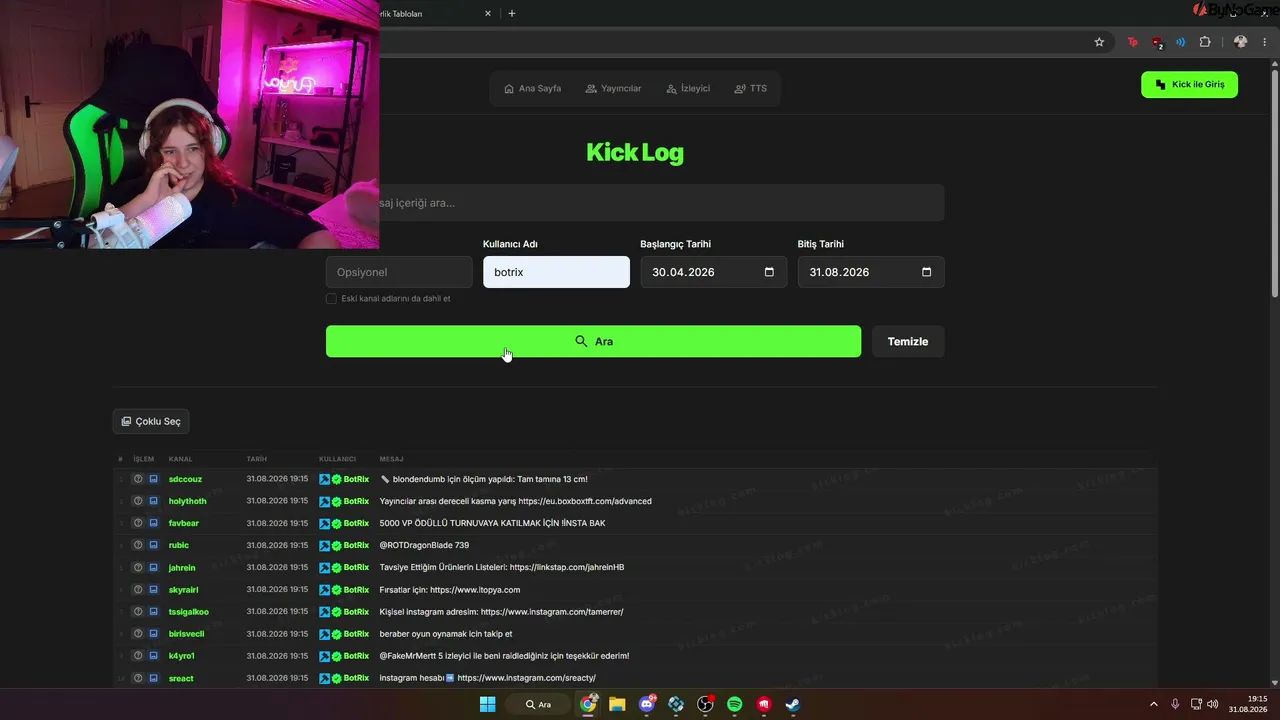Image resolution: width=1280 pixels, height=720 pixels.
Task: Click the taskbar microphone icon
Action: pyautogui.click(x=1175, y=704)
